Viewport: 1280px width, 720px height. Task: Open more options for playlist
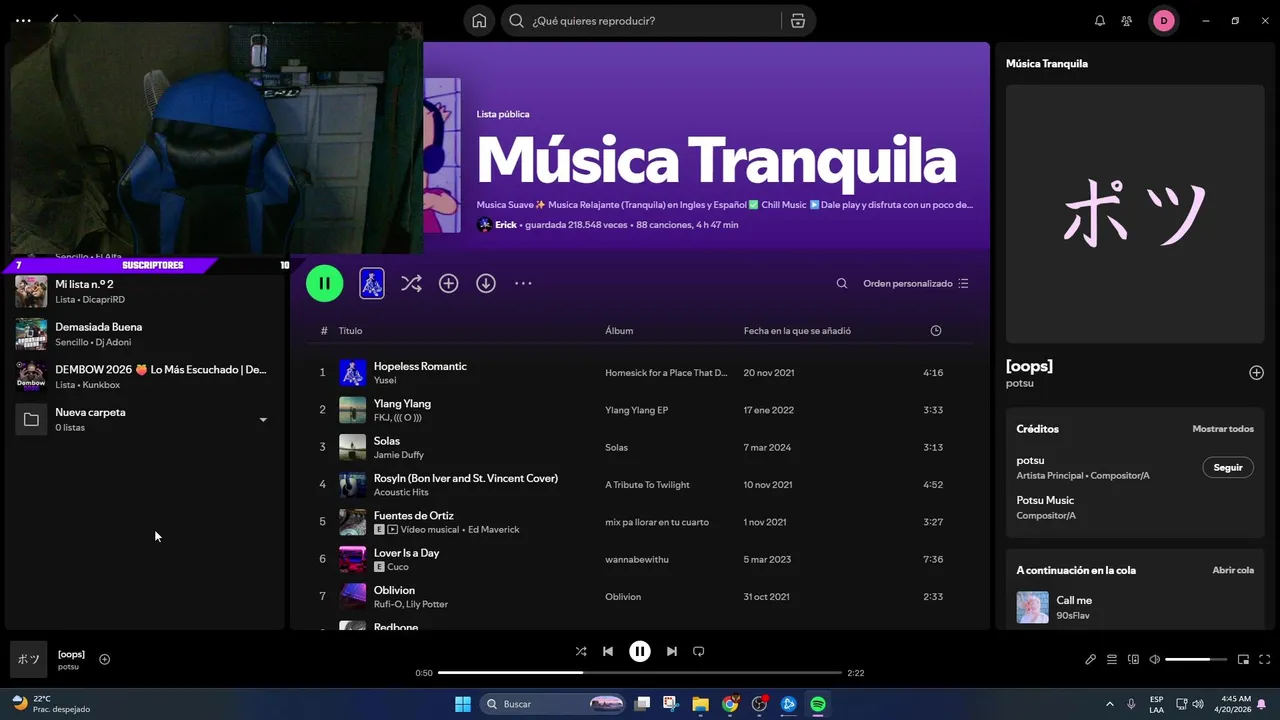(523, 284)
